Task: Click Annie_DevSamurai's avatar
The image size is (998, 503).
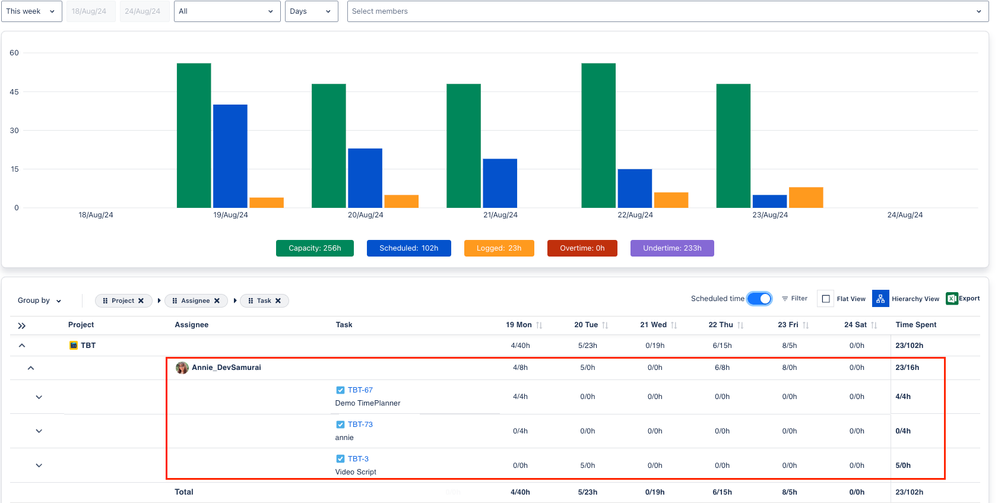Action: (x=182, y=368)
